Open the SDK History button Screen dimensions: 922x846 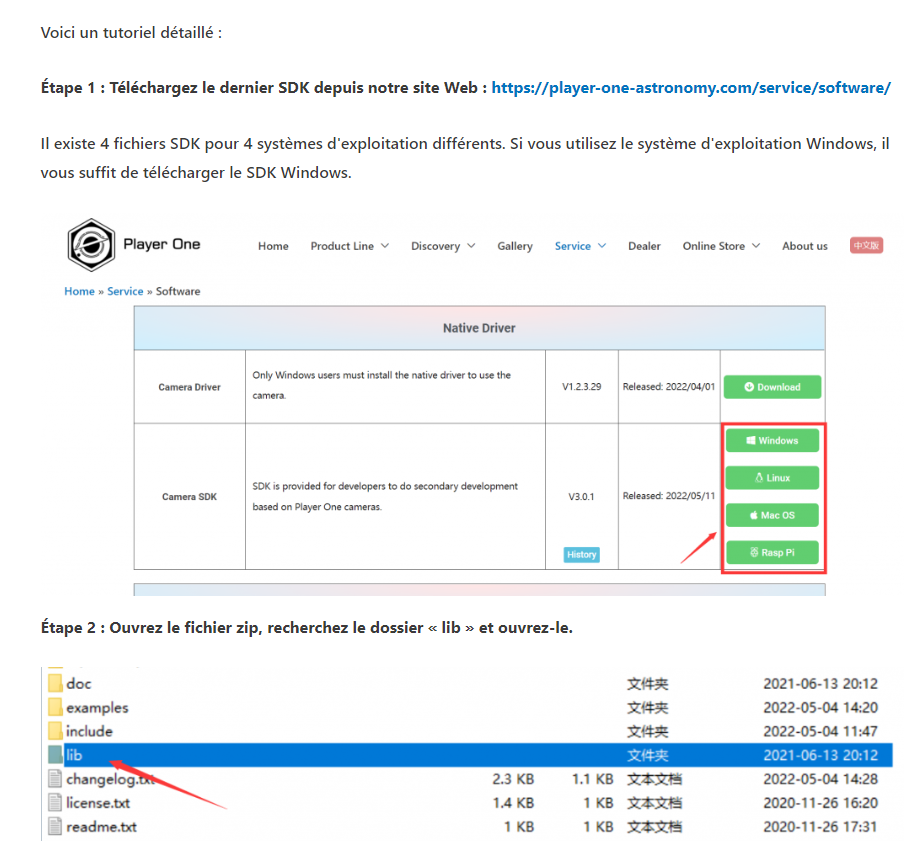582,554
